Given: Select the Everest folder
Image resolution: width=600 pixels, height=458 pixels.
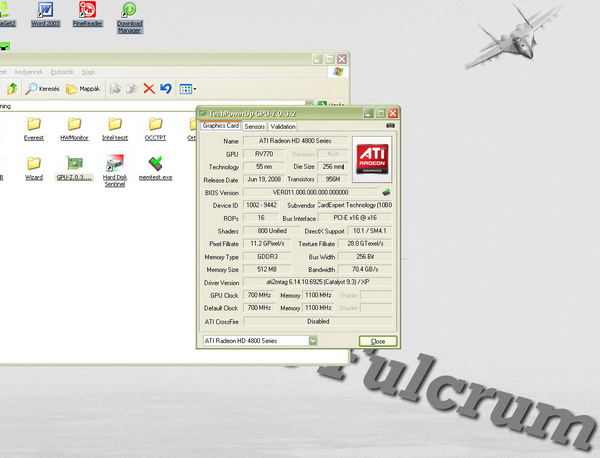Looking at the screenshot, I should click(x=34, y=129).
